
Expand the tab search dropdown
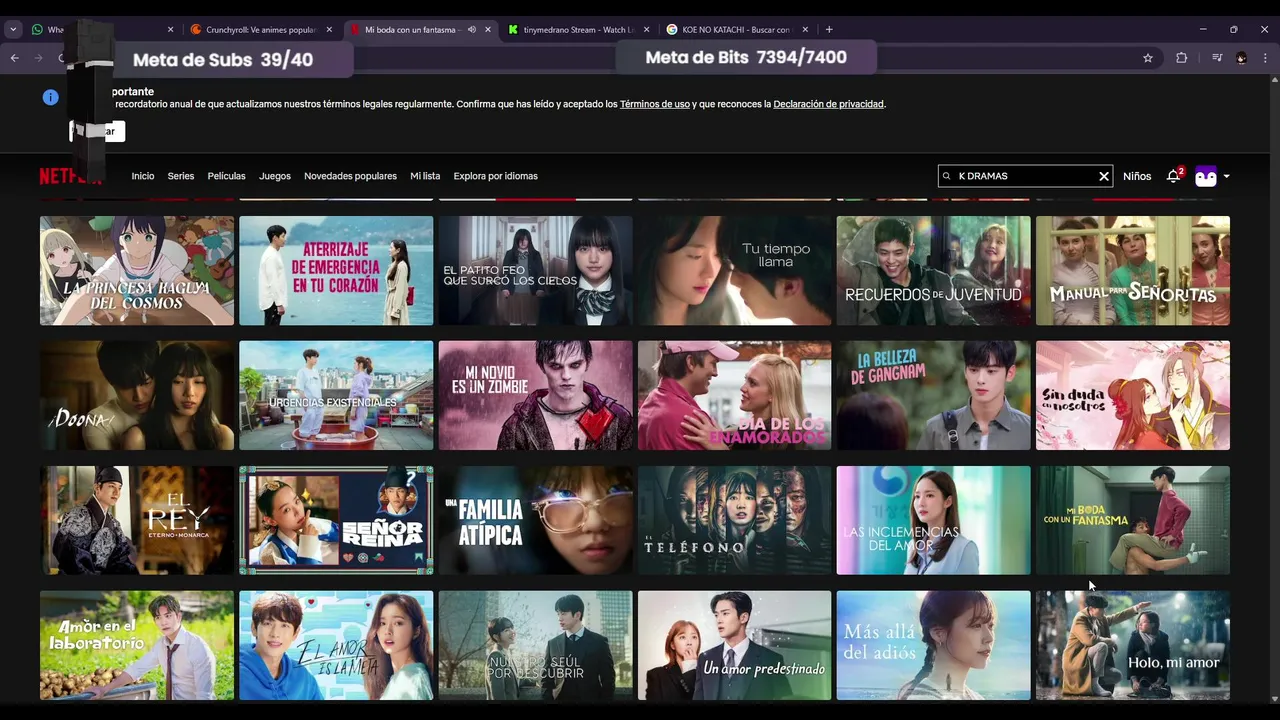13,30
